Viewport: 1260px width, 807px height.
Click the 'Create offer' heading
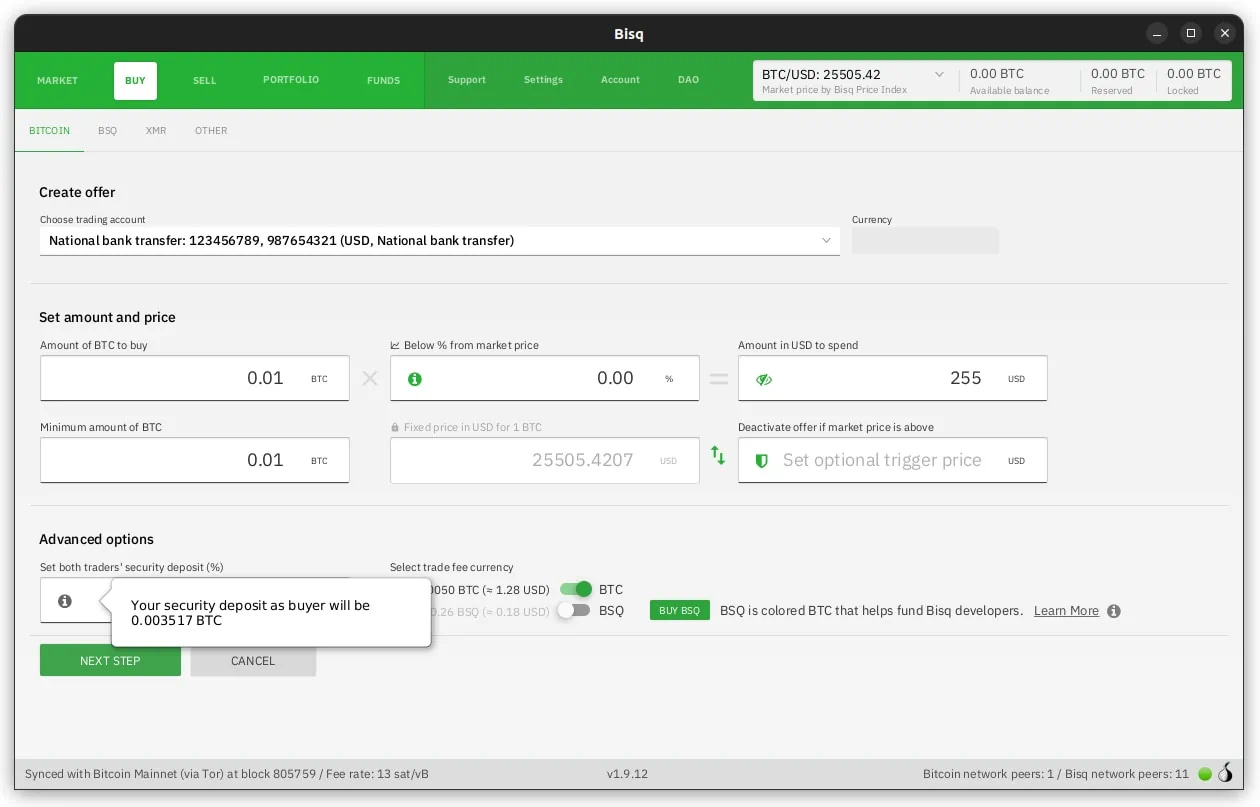[77, 192]
